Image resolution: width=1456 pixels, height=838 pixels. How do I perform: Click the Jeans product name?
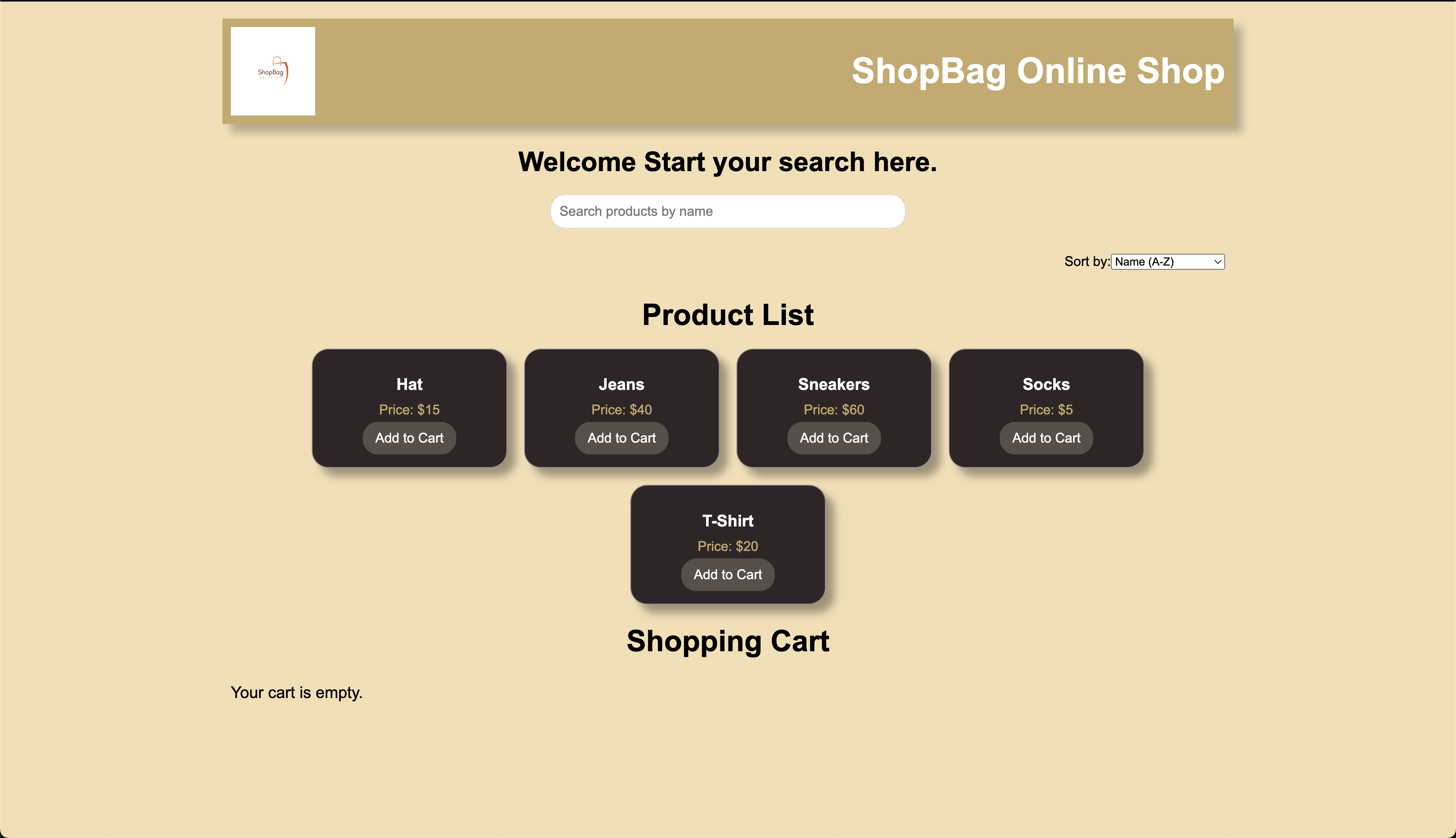tap(621, 384)
